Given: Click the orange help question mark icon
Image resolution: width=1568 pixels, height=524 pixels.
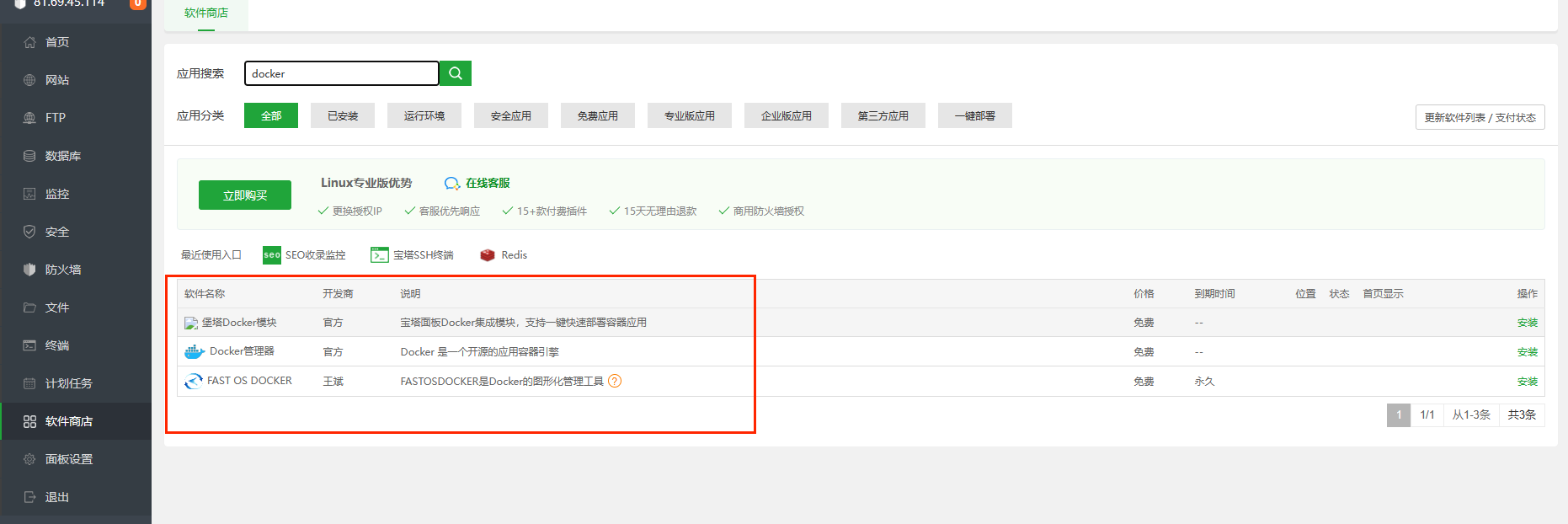Looking at the screenshot, I should (x=615, y=381).
